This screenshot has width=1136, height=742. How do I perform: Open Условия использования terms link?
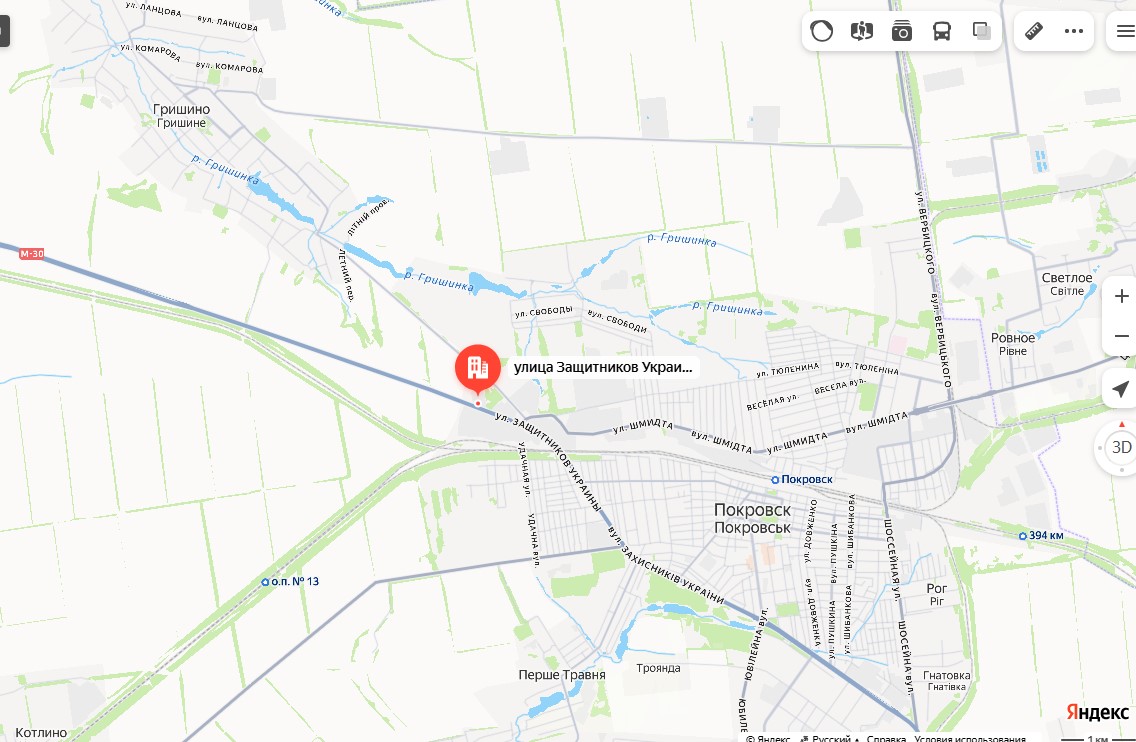(x=969, y=738)
